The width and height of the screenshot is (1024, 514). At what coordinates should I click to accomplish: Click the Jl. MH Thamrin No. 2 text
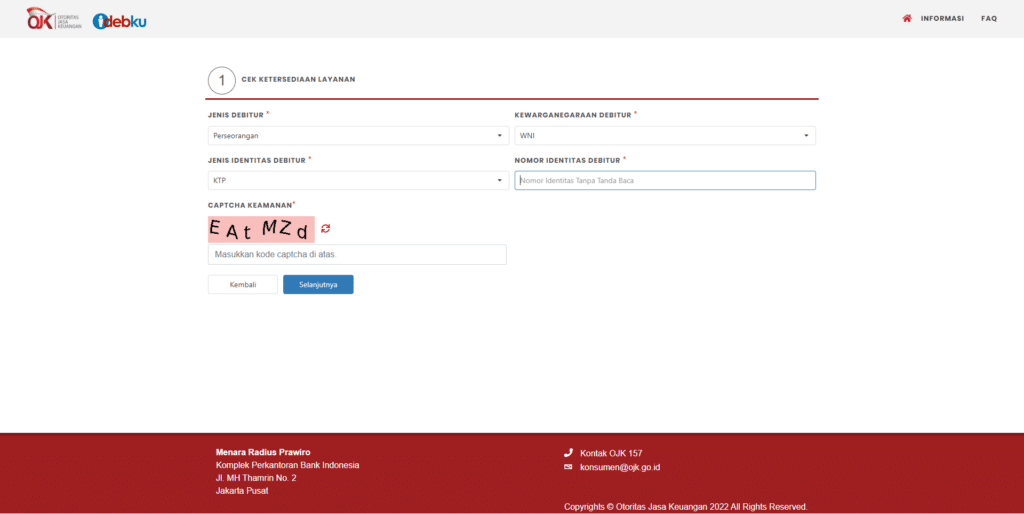(x=256, y=478)
